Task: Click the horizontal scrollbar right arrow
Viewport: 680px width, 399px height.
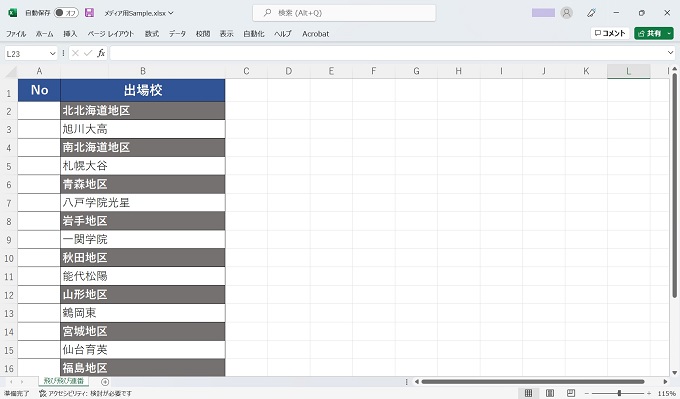Action: pos(665,382)
